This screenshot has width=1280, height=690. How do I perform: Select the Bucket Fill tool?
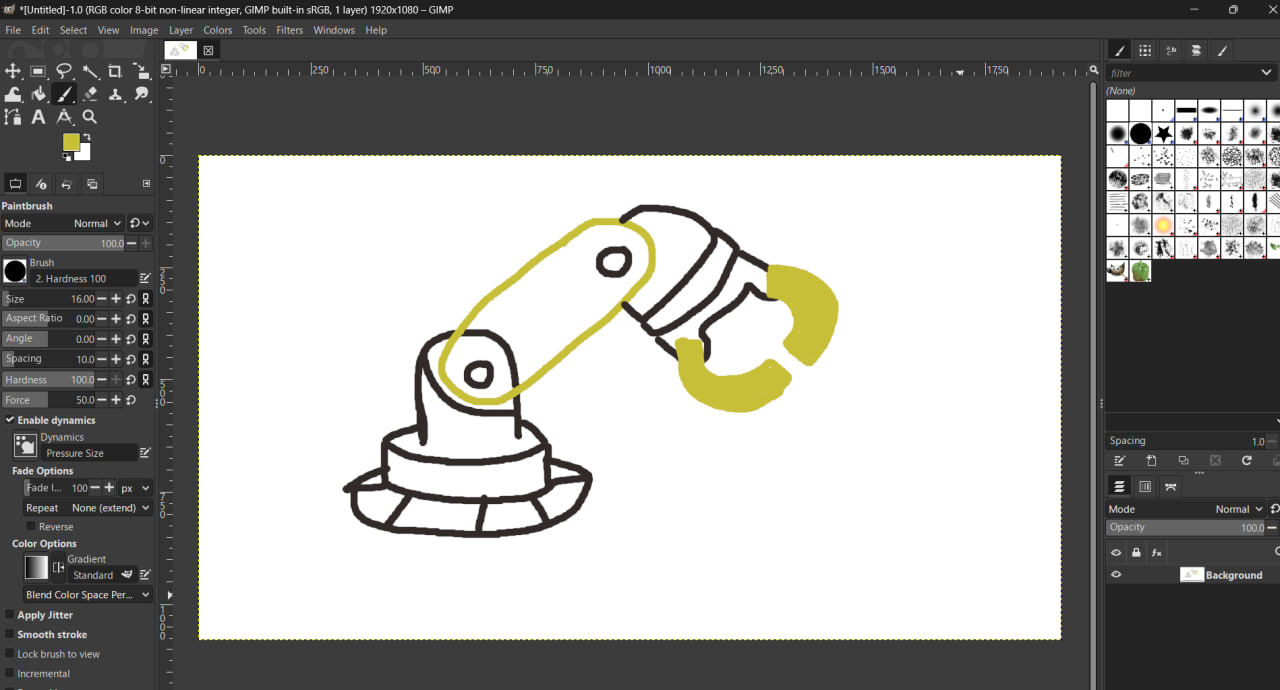[38, 94]
